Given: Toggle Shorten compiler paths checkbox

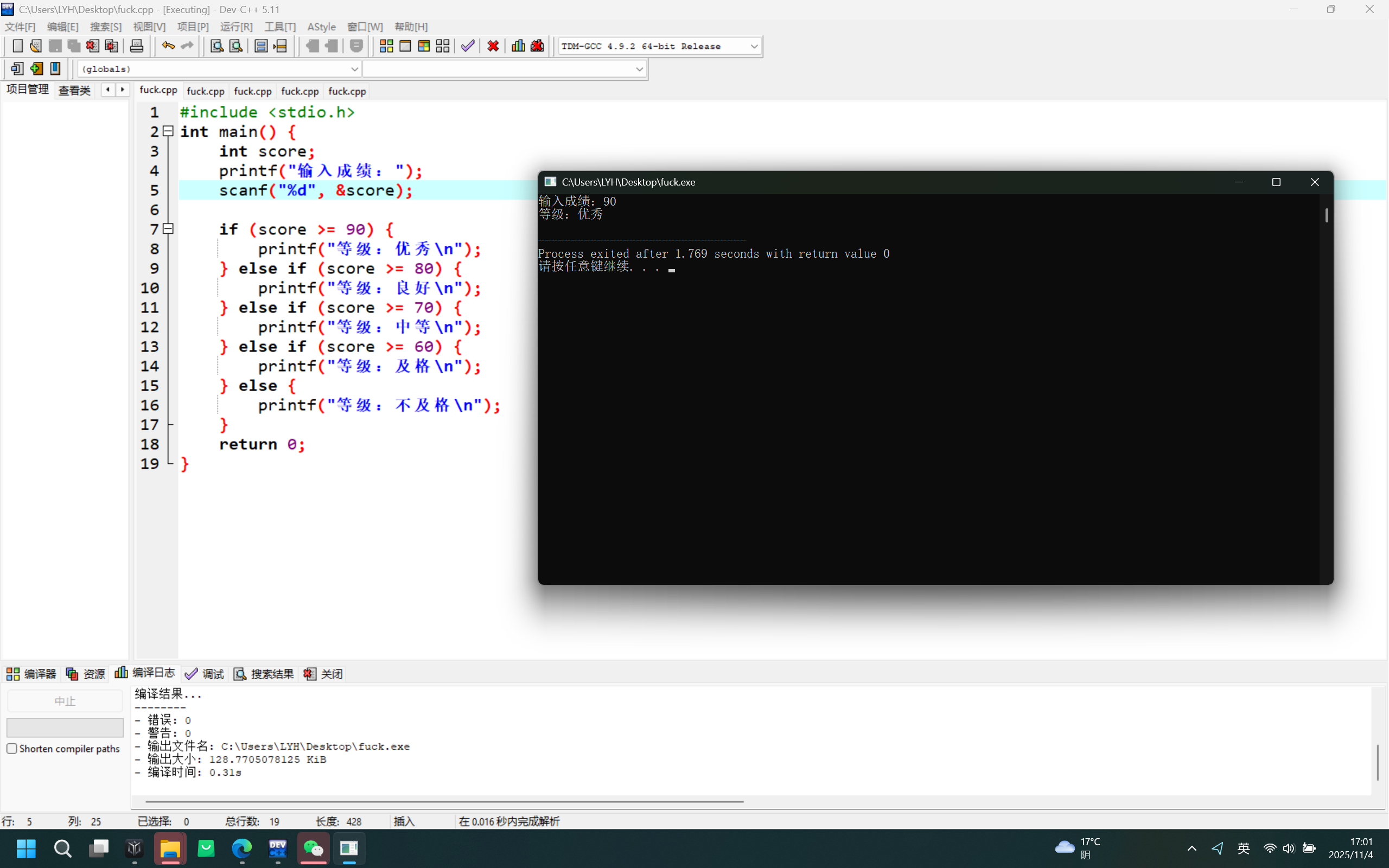Looking at the screenshot, I should pos(12,749).
